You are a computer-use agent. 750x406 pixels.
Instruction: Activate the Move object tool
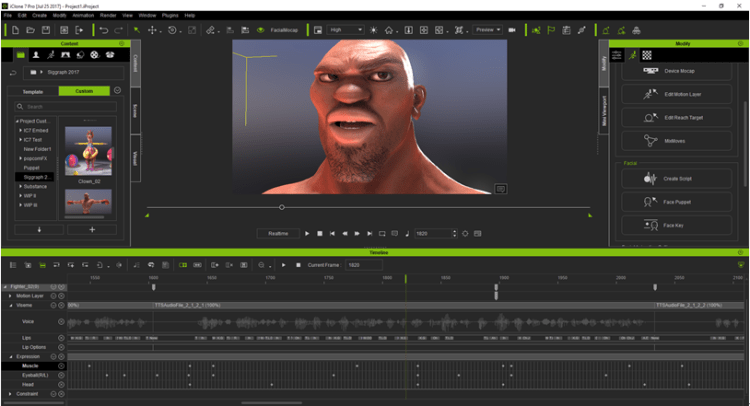[152, 30]
